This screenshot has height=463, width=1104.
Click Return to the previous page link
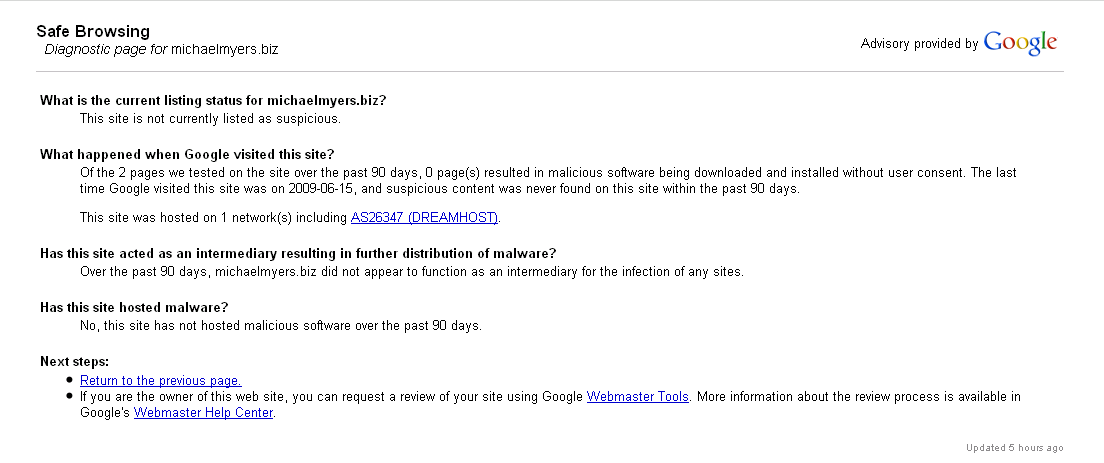(161, 381)
